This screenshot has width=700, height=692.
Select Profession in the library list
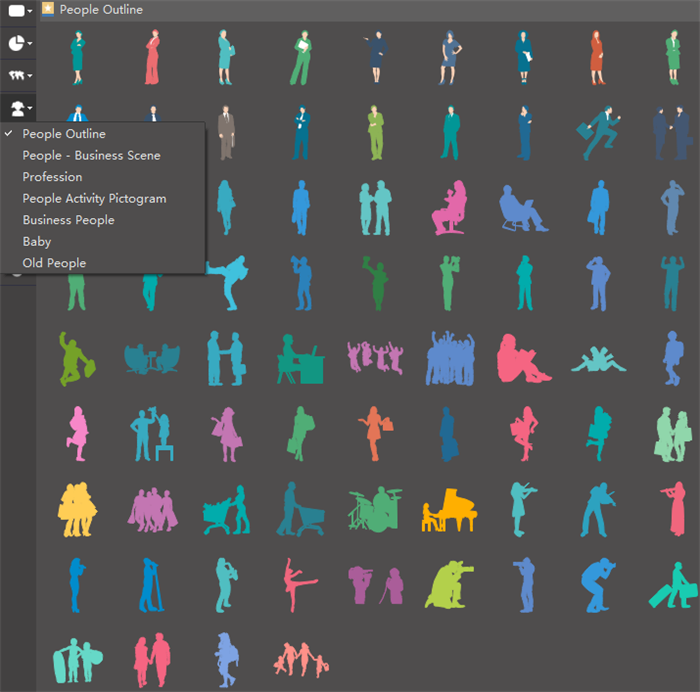(53, 177)
